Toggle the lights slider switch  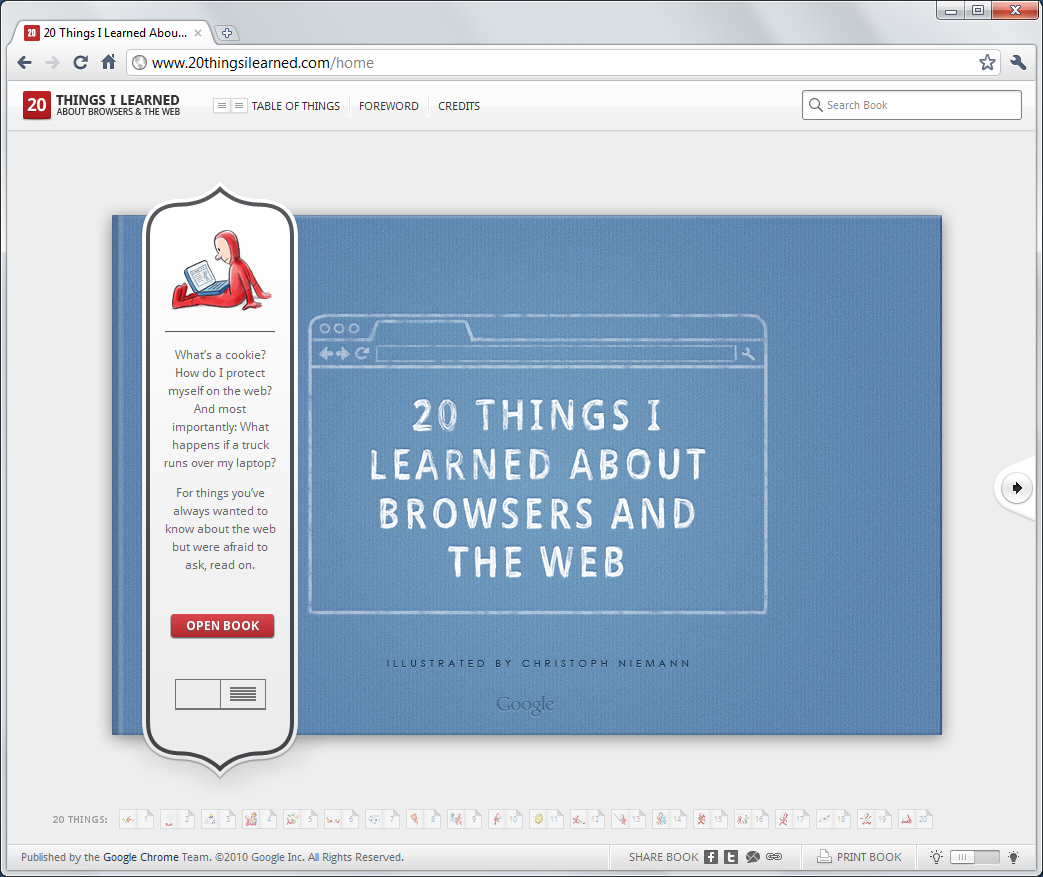pos(974,857)
